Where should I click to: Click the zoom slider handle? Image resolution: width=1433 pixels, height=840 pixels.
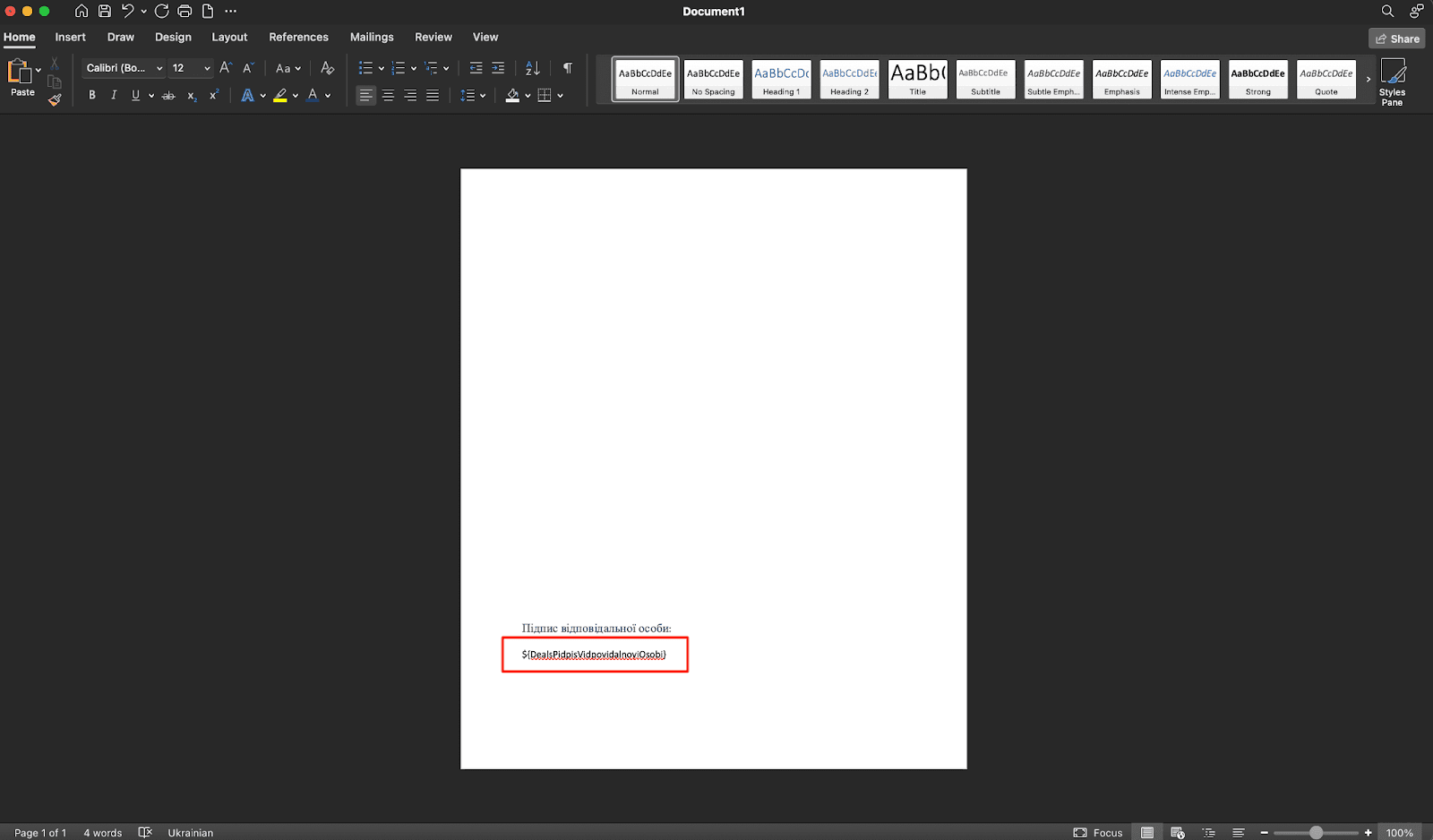[1316, 832]
